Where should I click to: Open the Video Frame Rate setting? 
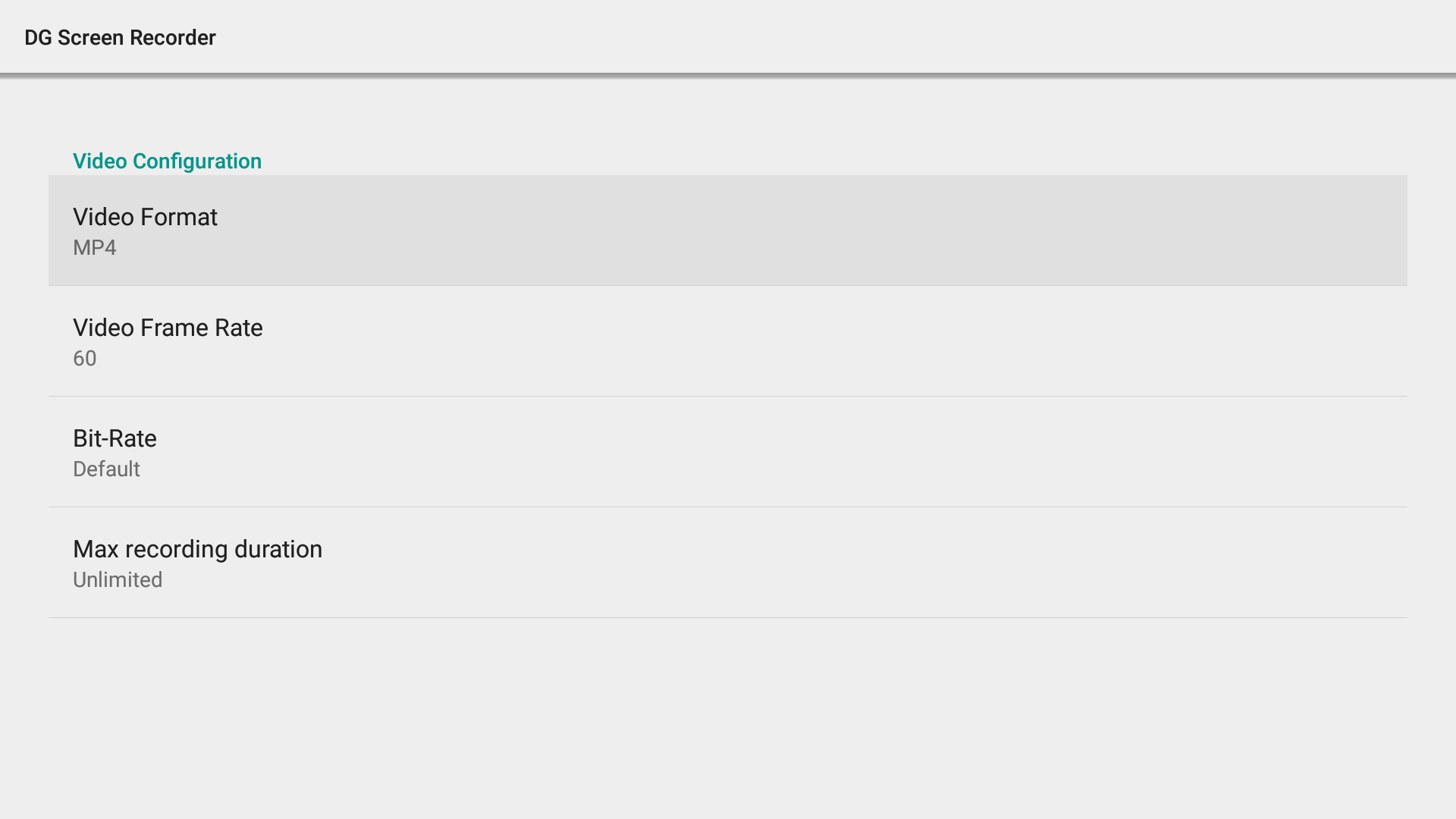pyautogui.click(x=728, y=341)
